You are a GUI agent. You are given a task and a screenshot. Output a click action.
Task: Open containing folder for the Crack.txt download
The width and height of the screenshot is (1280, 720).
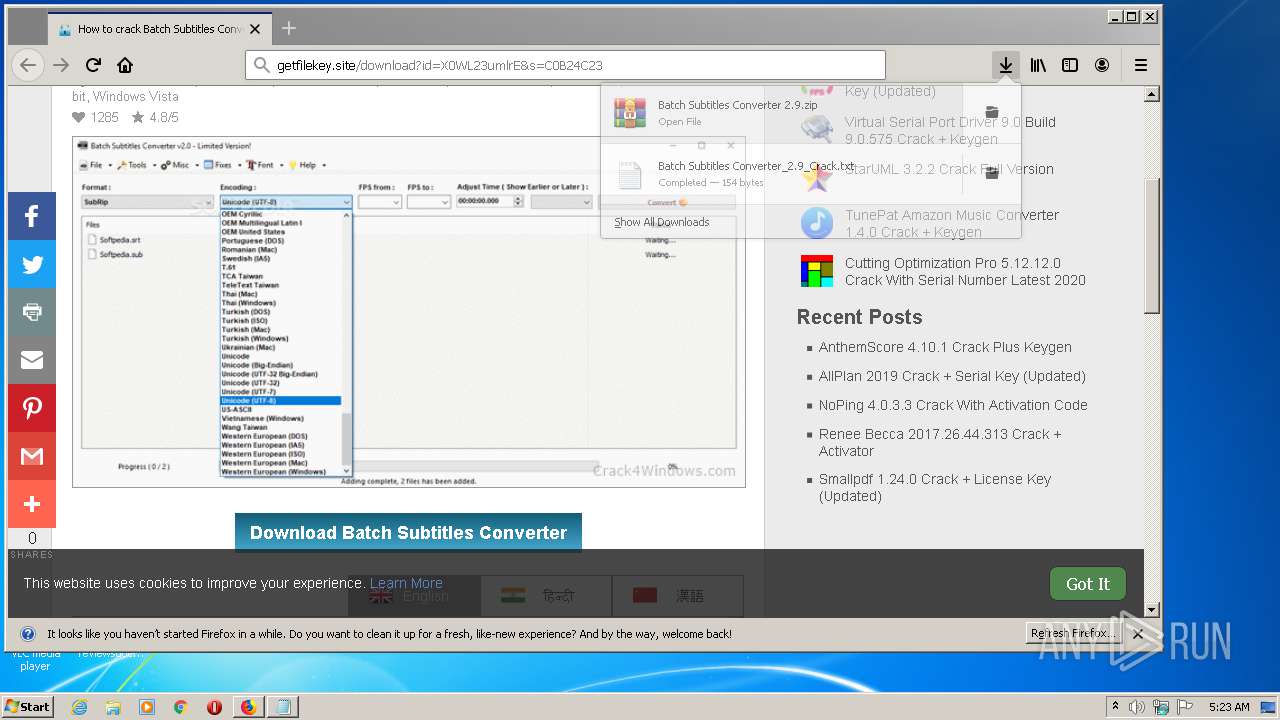click(991, 173)
